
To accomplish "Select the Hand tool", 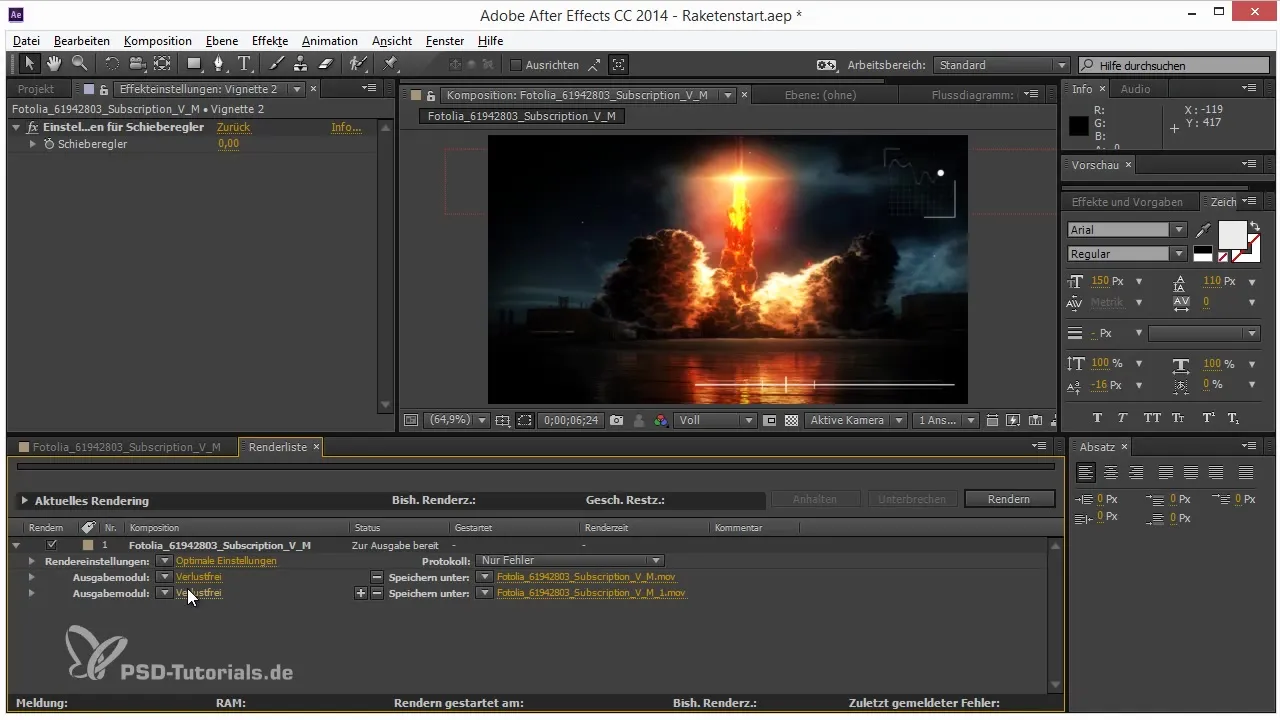I will pyautogui.click(x=54, y=64).
